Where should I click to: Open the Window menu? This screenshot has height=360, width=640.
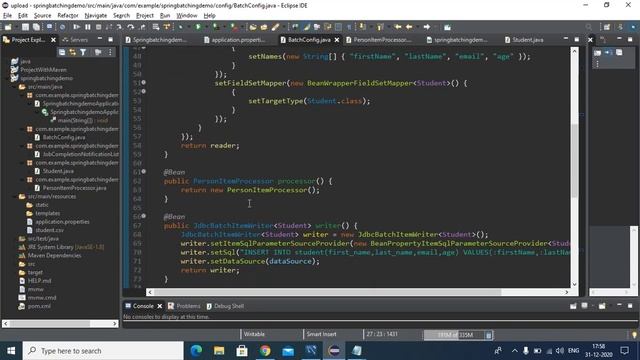[x=187, y=16]
